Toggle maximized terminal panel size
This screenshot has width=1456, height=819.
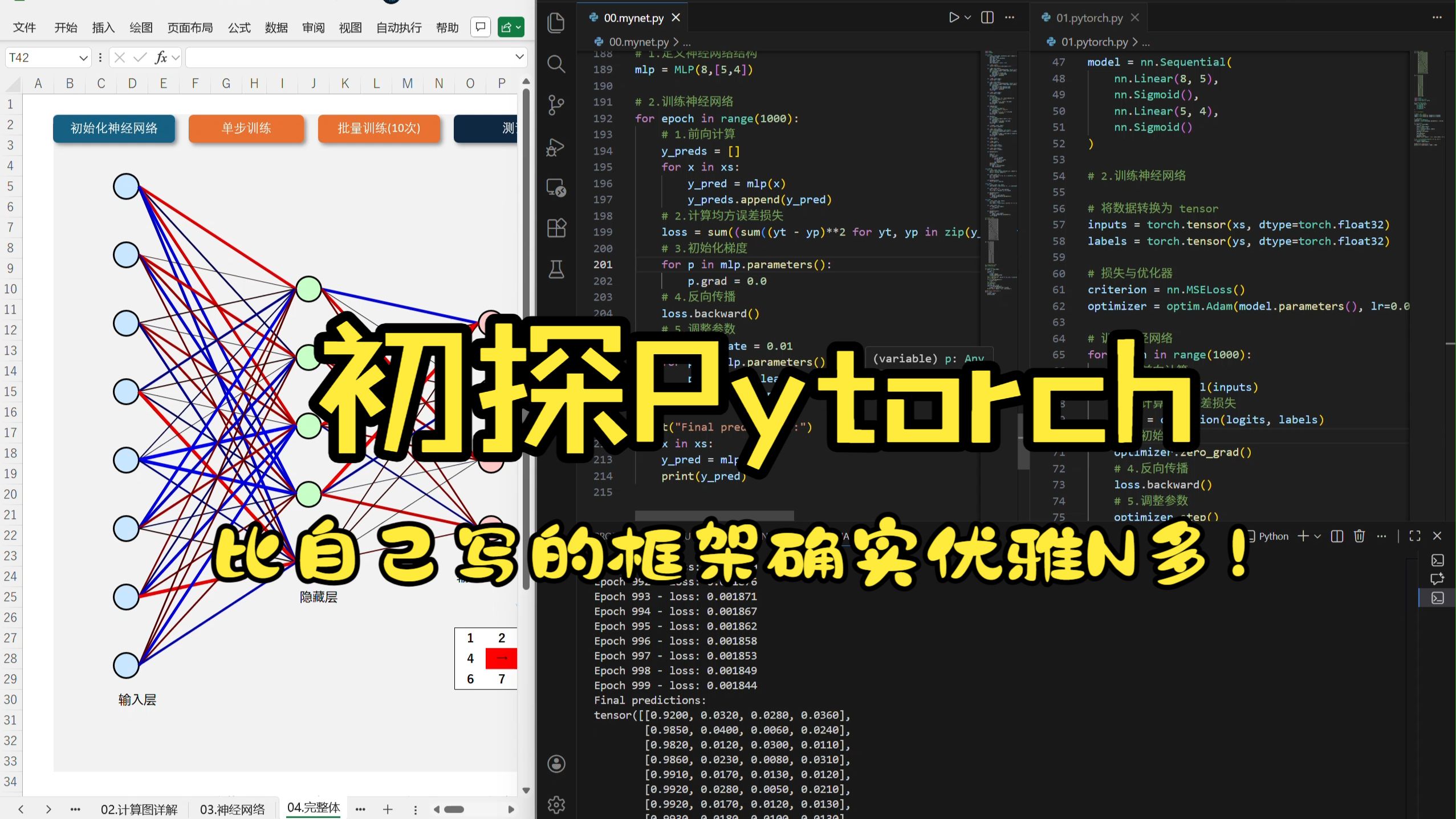pyautogui.click(x=1414, y=536)
